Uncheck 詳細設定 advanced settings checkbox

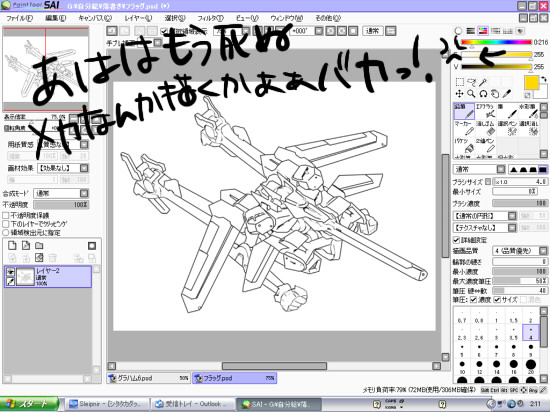coord(456,240)
